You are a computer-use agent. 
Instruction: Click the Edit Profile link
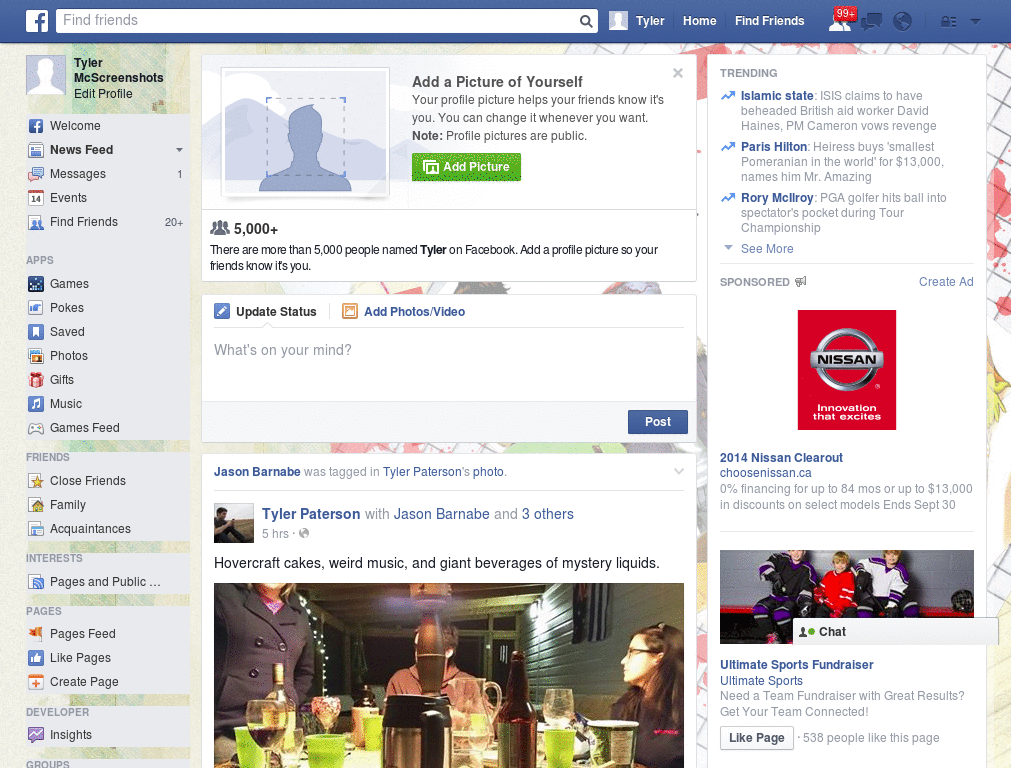coord(103,94)
